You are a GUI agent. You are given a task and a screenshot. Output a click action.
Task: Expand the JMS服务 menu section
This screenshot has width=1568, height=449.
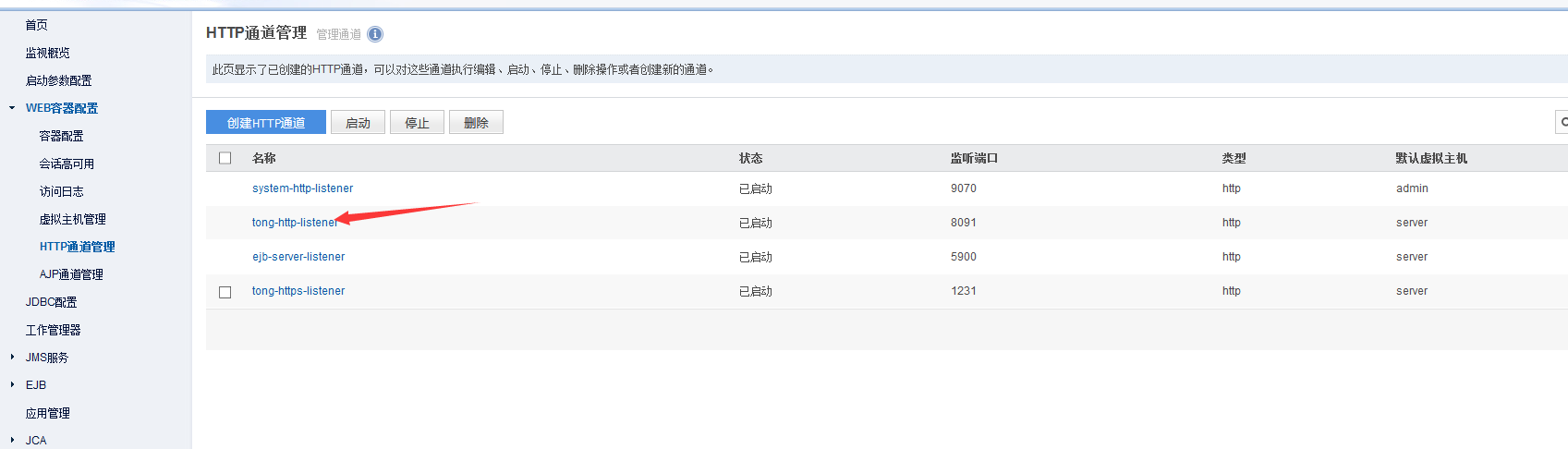[x=12, y=358]
